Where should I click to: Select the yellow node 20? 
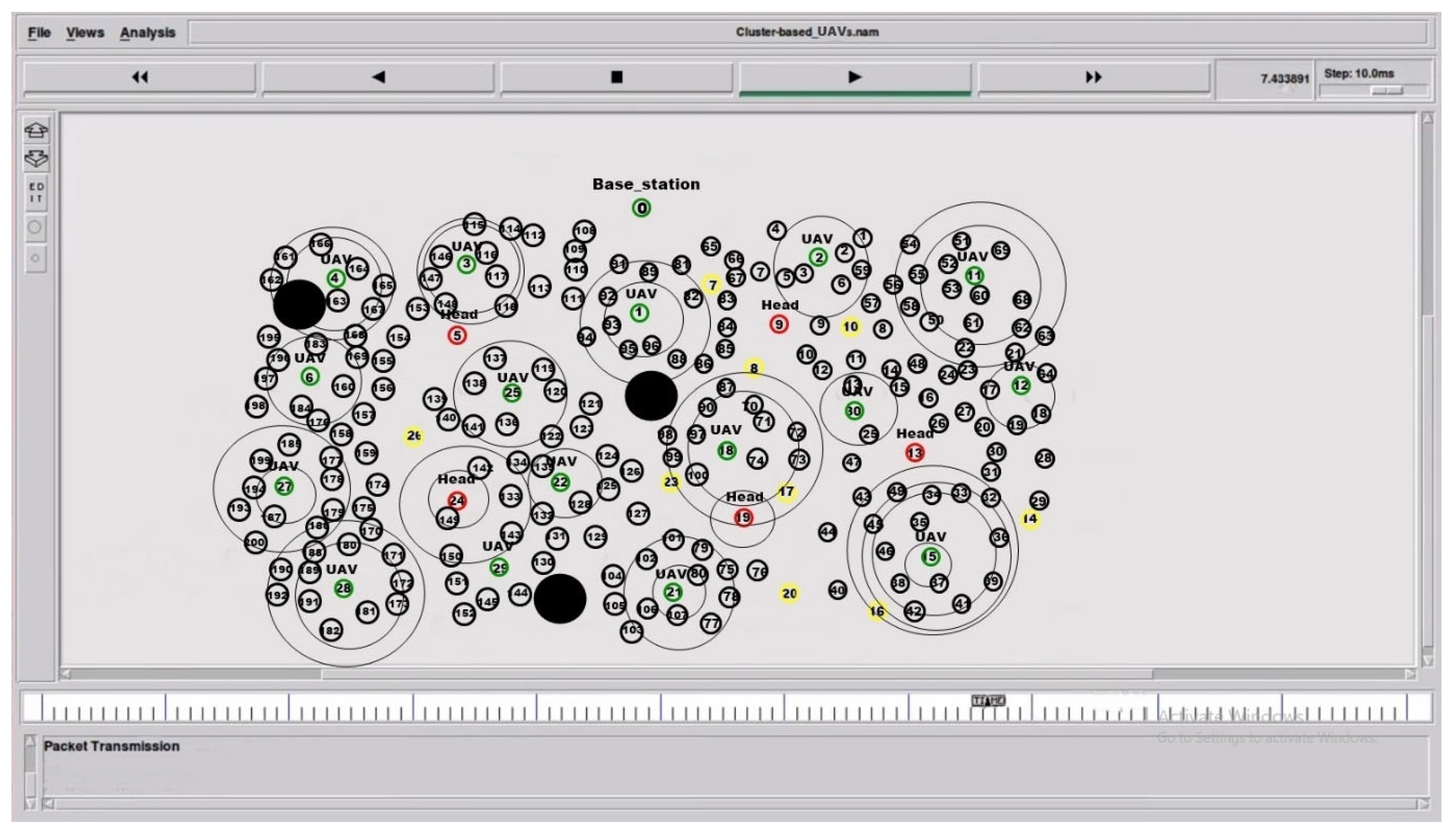pyautogui.click(x=790, y=593)
